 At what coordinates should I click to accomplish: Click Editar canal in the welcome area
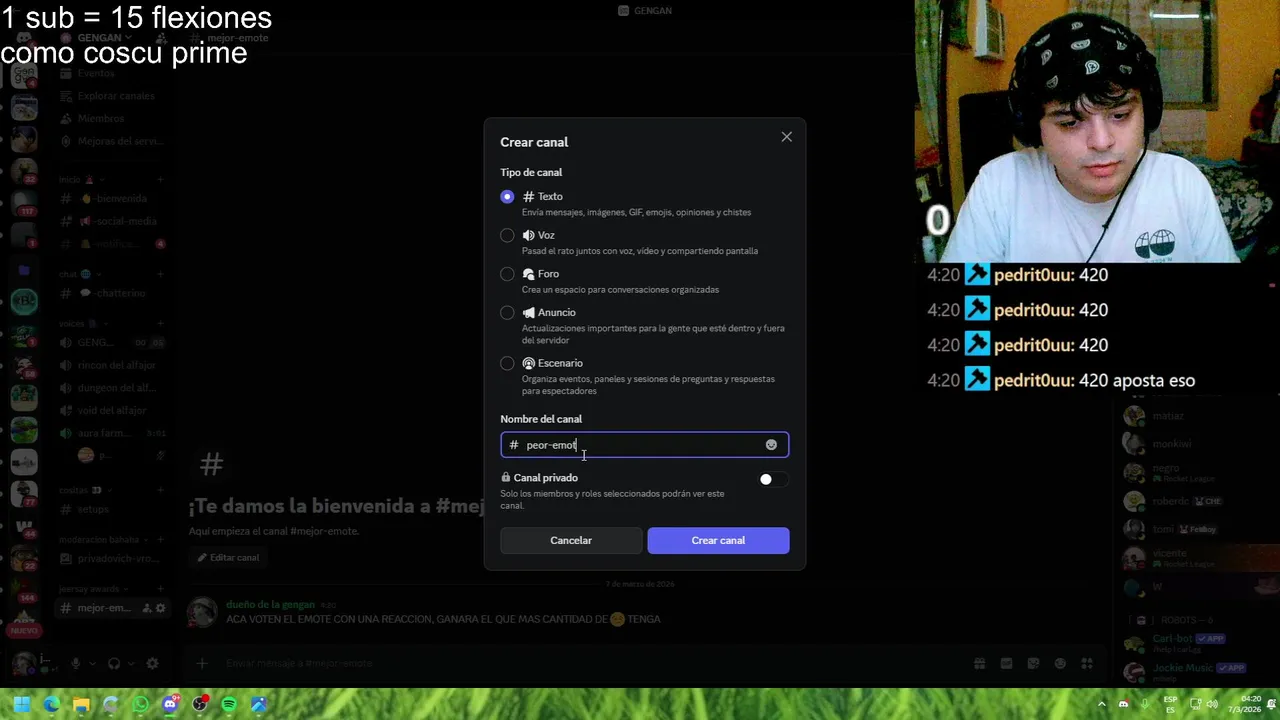pyautogui.click(x=228, y=558)
